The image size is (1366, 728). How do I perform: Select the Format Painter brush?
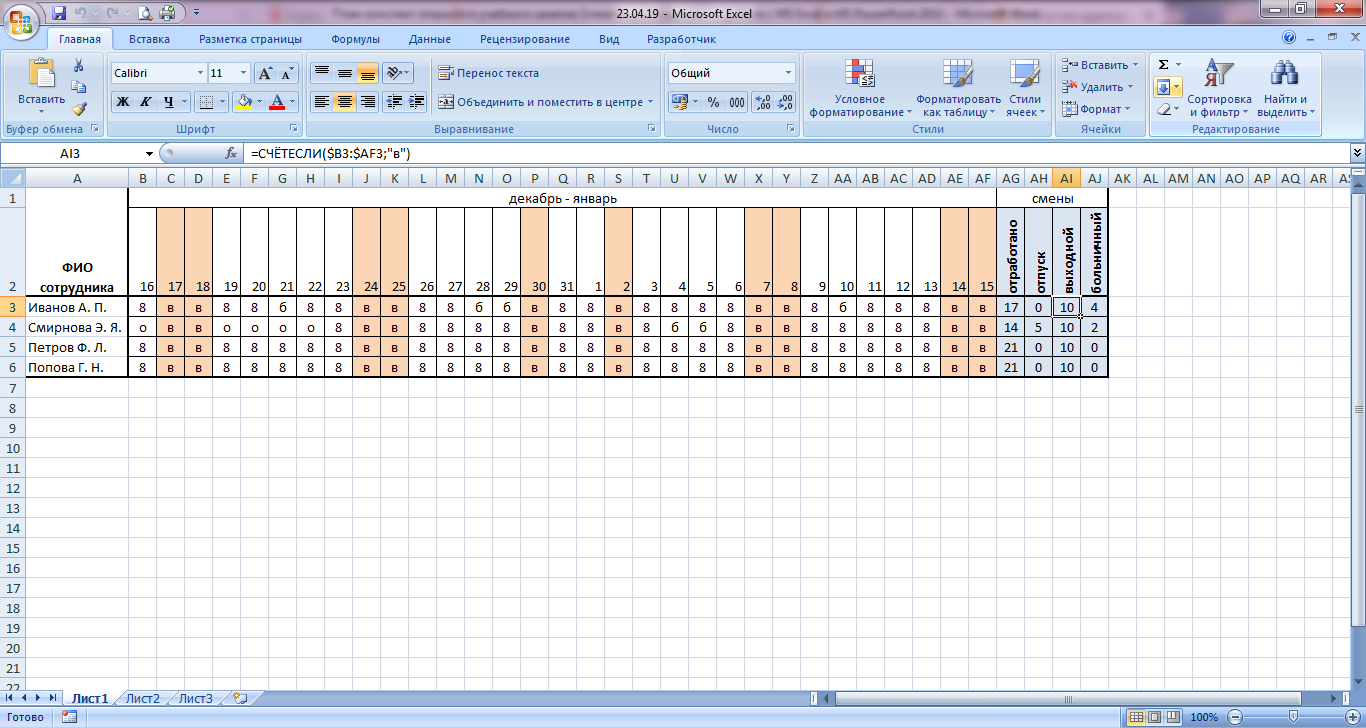coord(79,109)
